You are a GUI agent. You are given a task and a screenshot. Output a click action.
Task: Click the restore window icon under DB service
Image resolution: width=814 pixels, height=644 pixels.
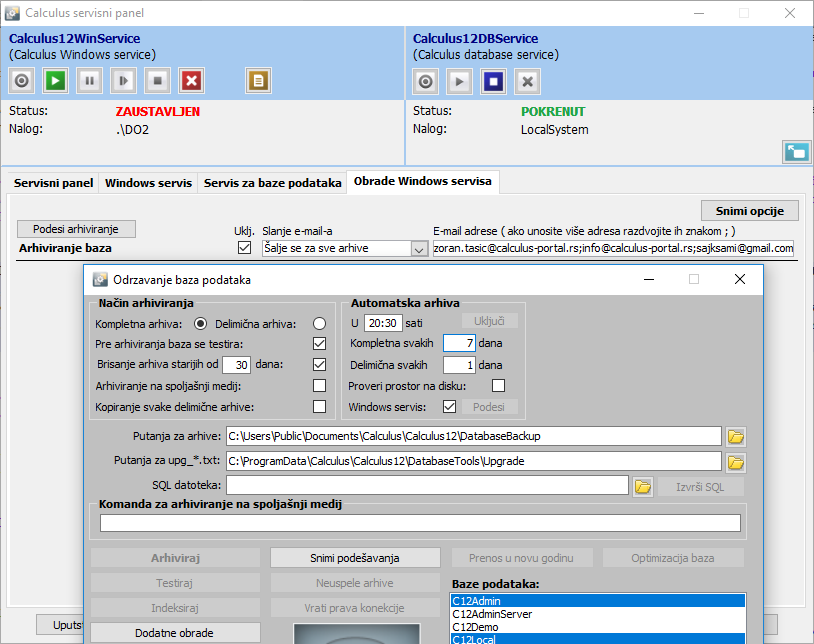click(796, 152)
